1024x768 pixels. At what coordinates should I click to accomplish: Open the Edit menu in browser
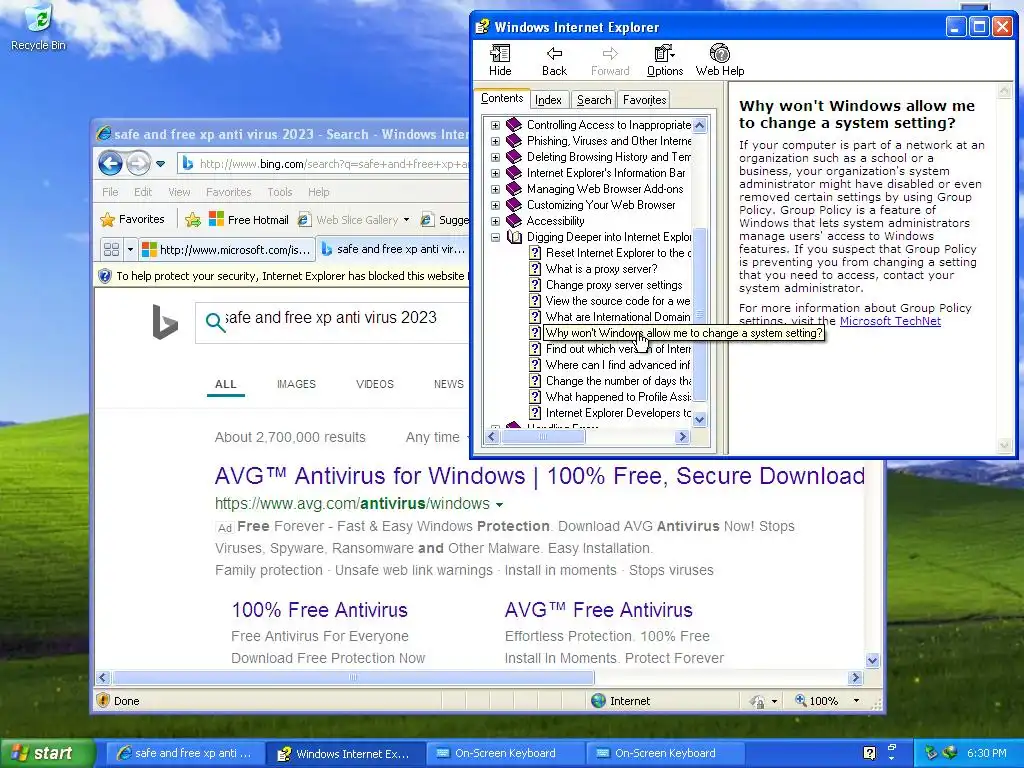coord(143,192)
